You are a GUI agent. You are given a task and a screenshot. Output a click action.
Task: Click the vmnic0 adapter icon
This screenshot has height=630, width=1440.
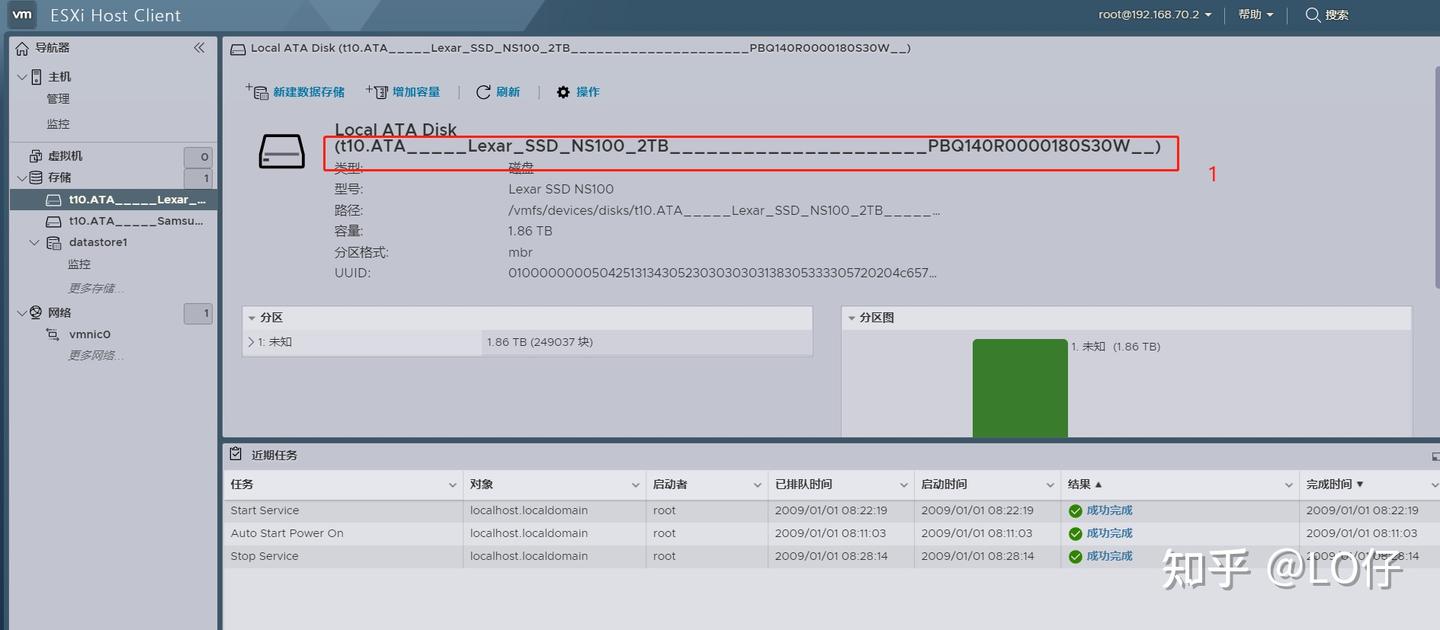pos(54,335)
